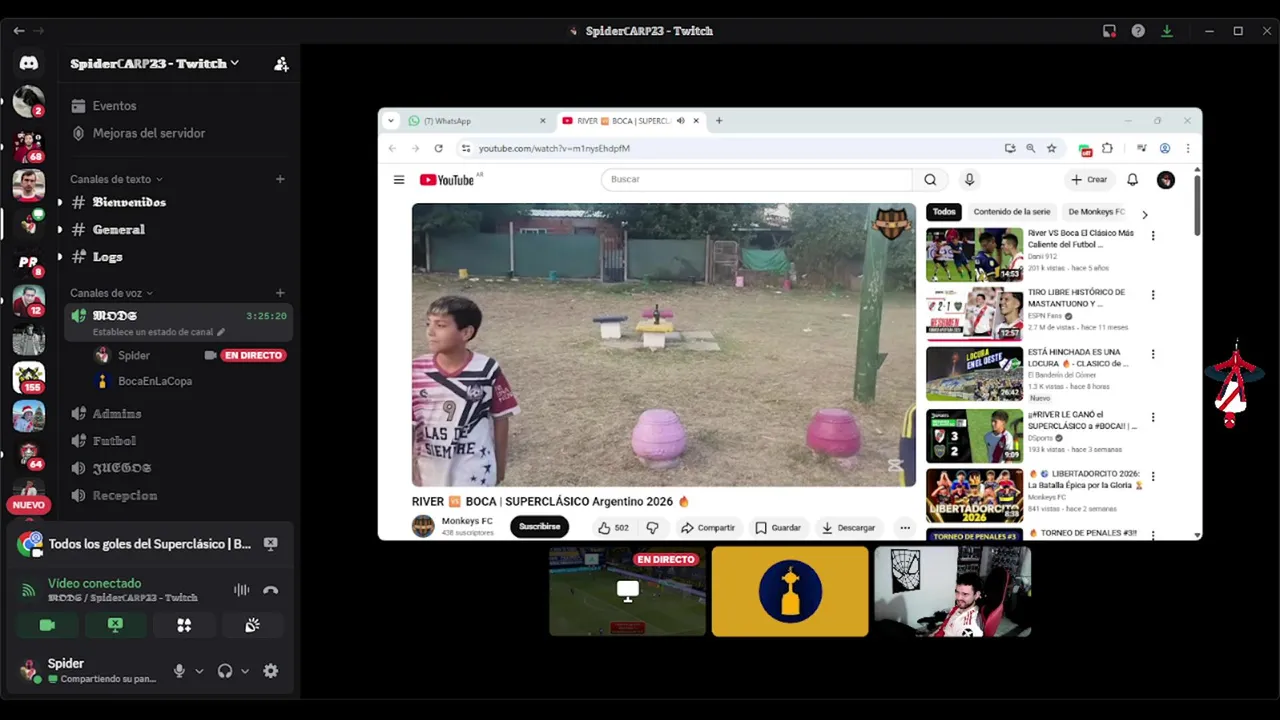Open new tab in the shared browser
This screenshot has width=1280, height=720.
pos(718,121)
